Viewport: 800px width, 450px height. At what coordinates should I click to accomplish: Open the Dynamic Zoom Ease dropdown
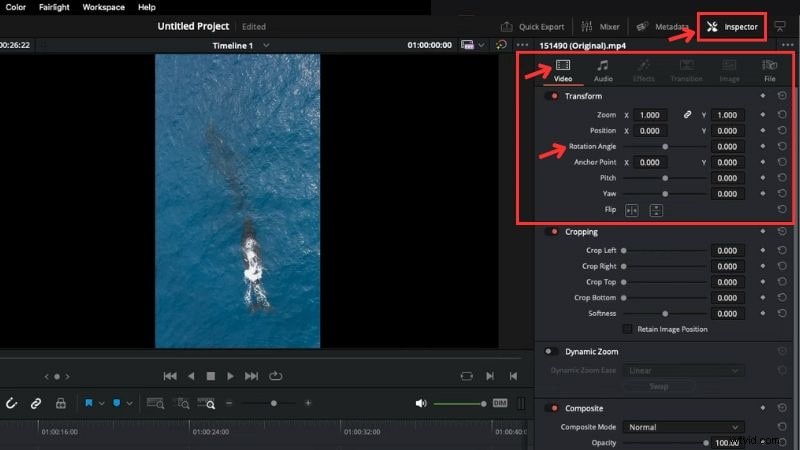tap(684, 370)
